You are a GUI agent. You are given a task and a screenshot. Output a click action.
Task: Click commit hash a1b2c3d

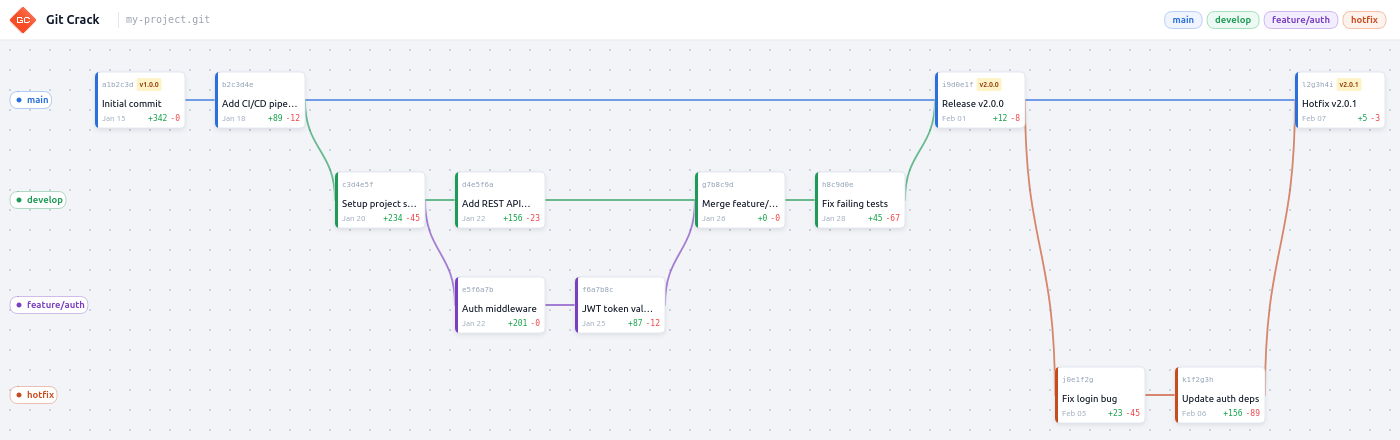118,85
